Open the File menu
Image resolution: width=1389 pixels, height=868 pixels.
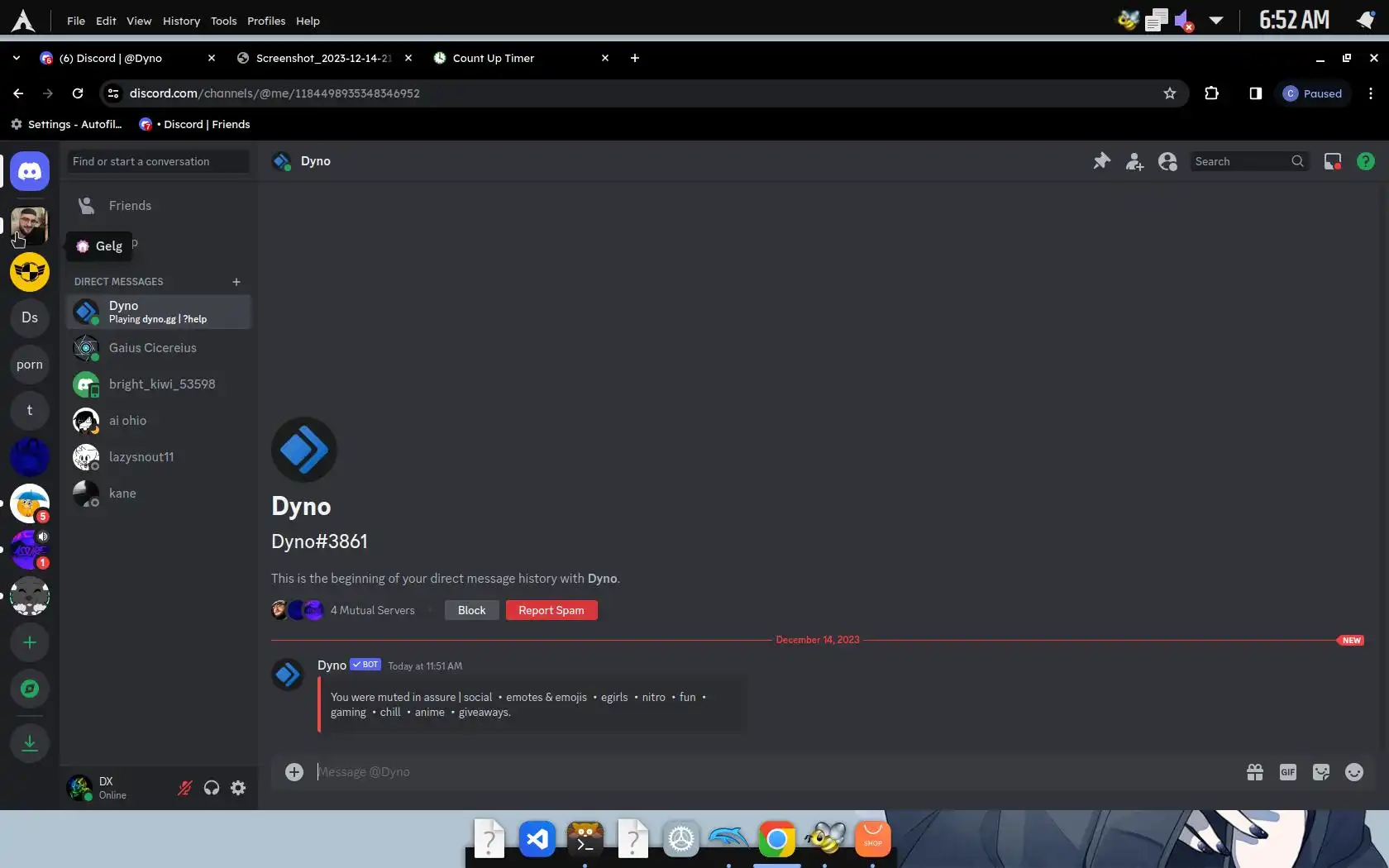[76, 21]
